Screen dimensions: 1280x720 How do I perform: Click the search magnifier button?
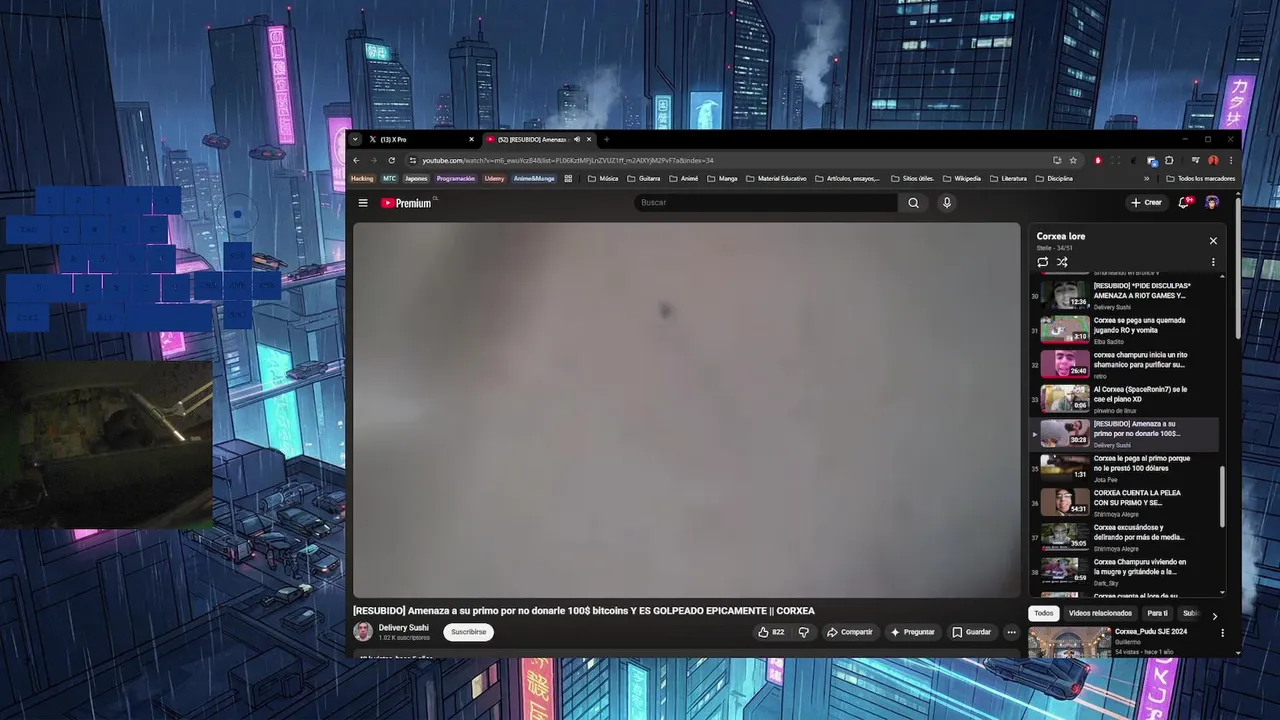[913, 203]
